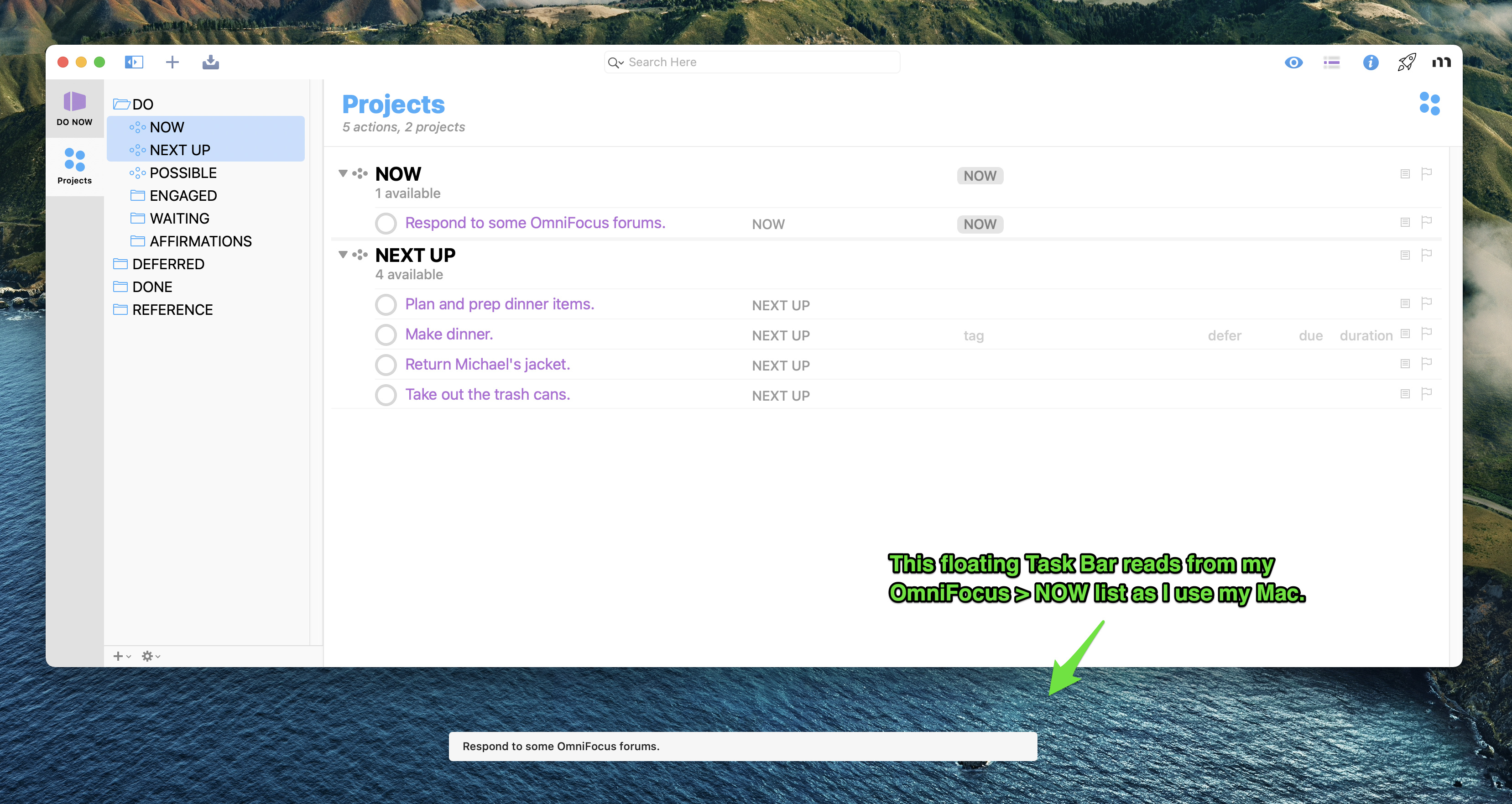1512x804 pixels.
Task: Complete 'Respond to some OmniFocus forums' circle
Action: [x=386, y=224]
